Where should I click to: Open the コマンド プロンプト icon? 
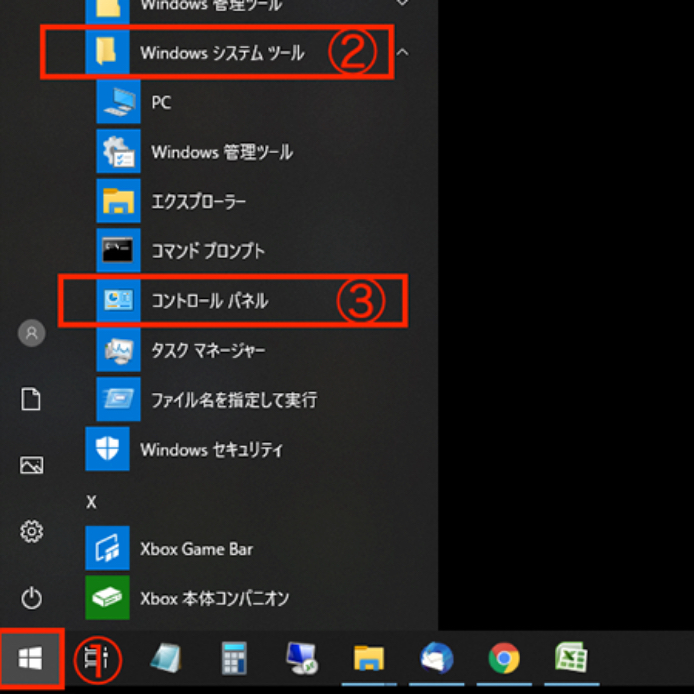click(118, 251)
